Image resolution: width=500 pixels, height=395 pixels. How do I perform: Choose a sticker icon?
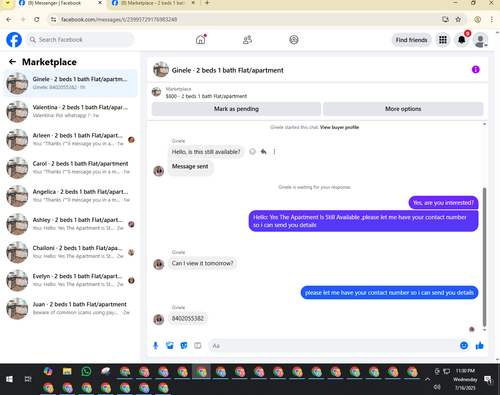point(184,346)
